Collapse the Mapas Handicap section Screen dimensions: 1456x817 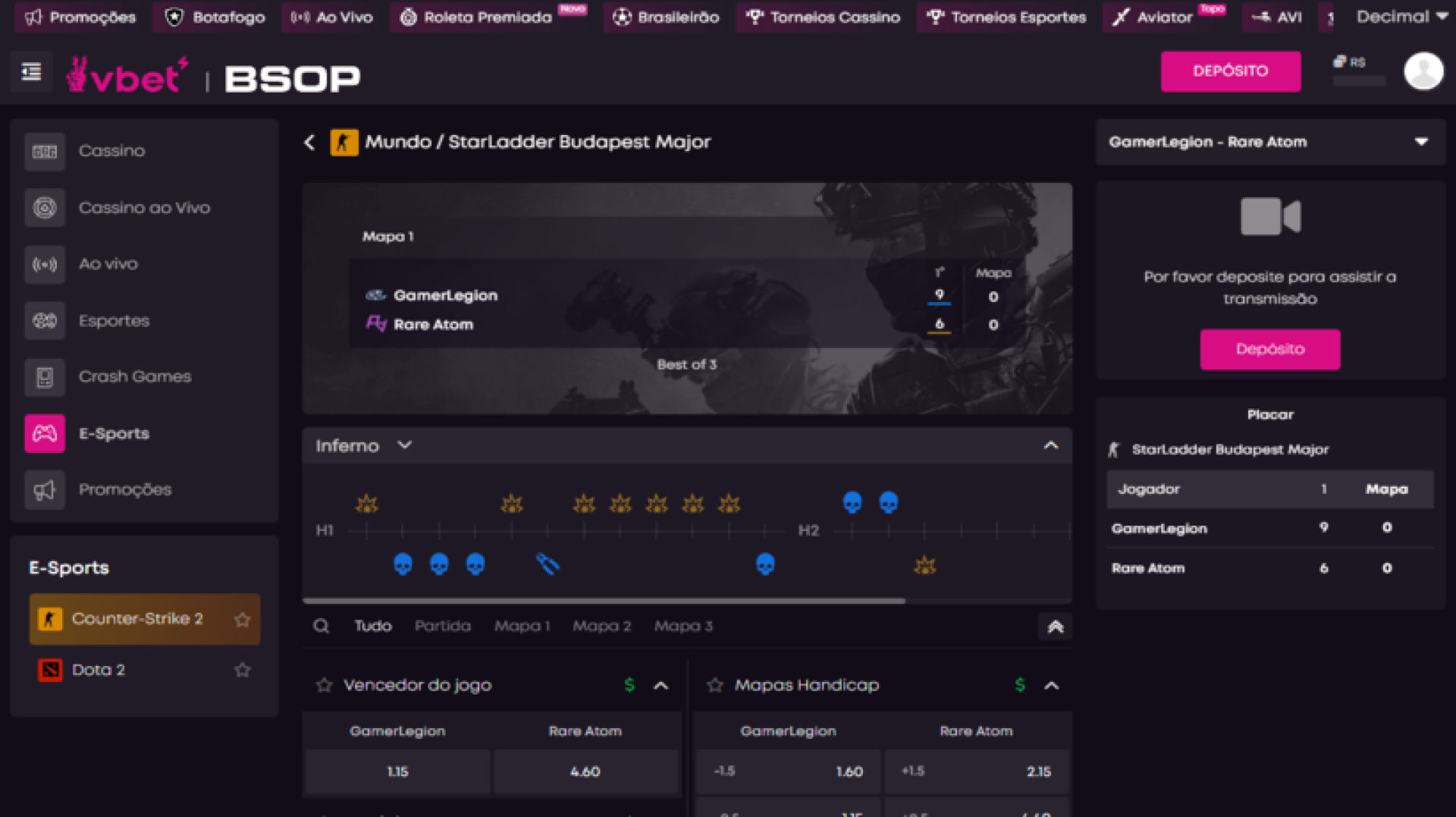pos(1051,686)
